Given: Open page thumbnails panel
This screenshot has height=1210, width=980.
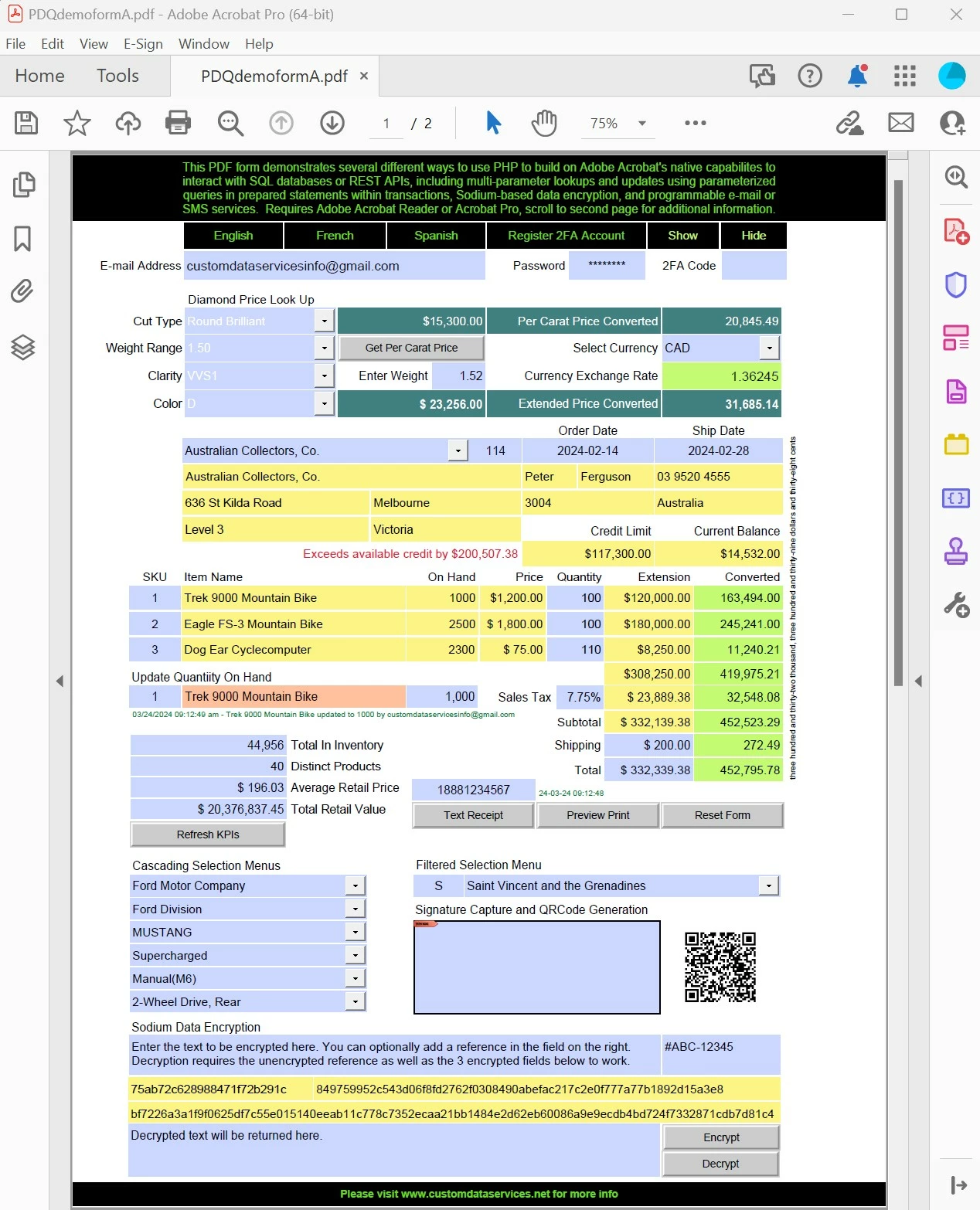Looking at the screenshot, I should [x=24, y=185].
